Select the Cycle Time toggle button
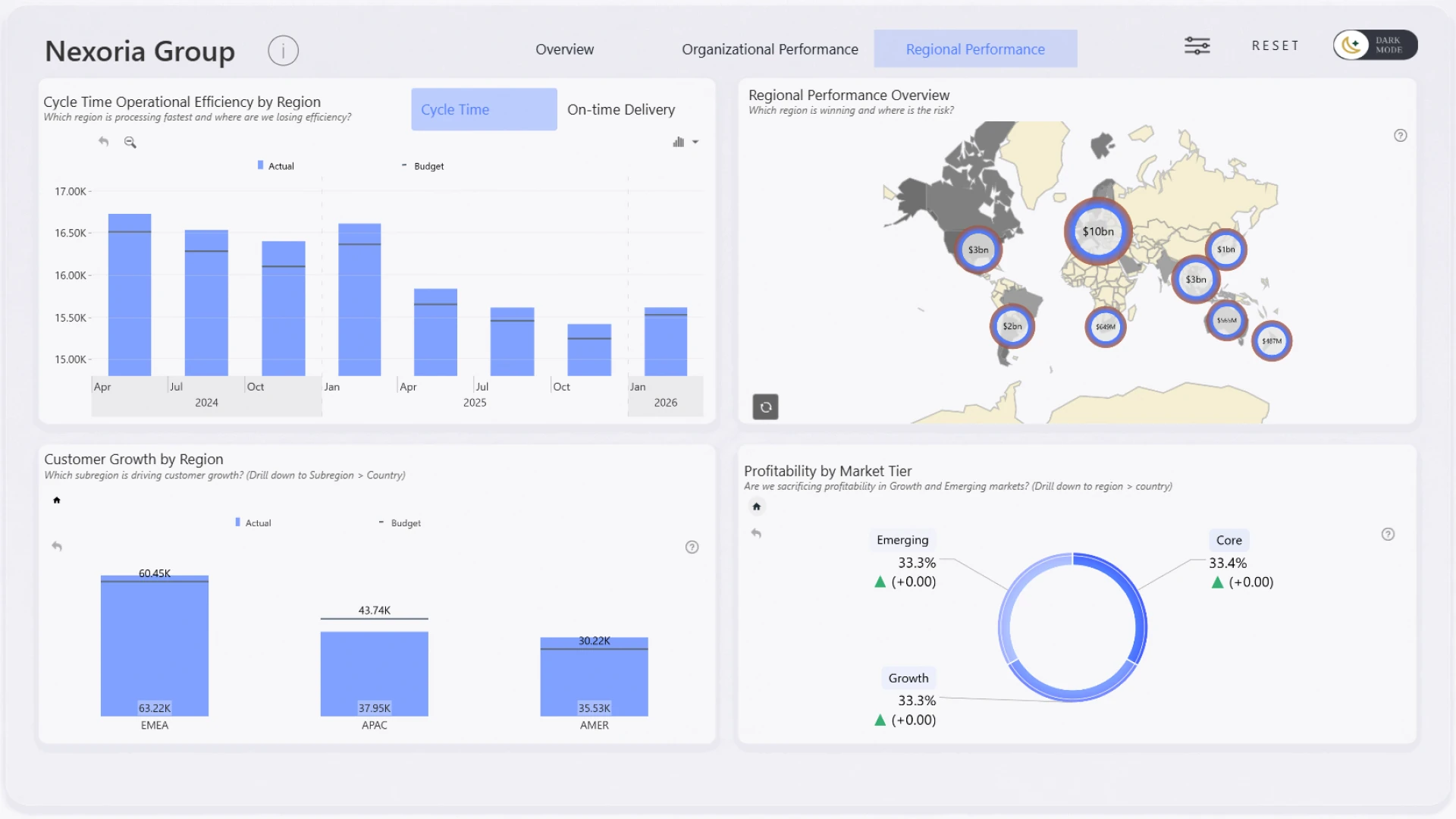The width and height of the screenshot is (1456, 819). pyautogui.click(x=484, y=110)
